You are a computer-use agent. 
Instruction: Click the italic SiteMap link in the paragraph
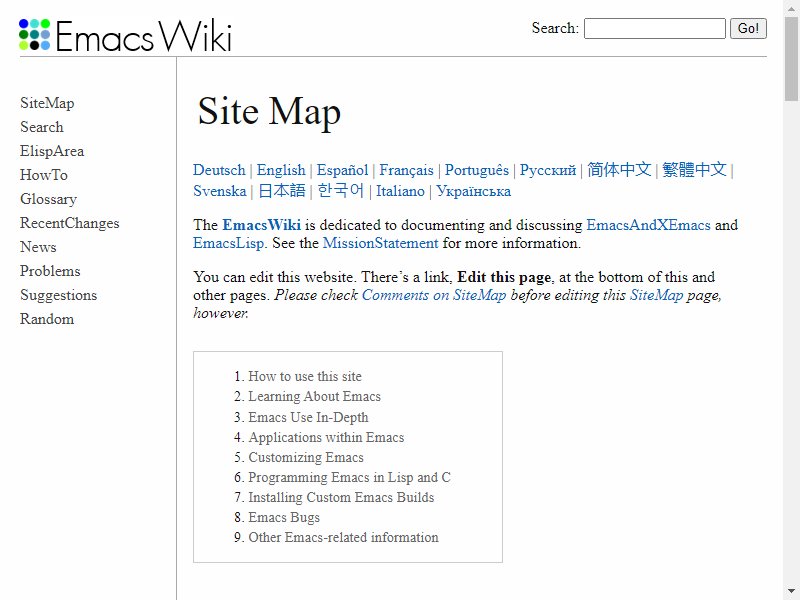[656, 295]
